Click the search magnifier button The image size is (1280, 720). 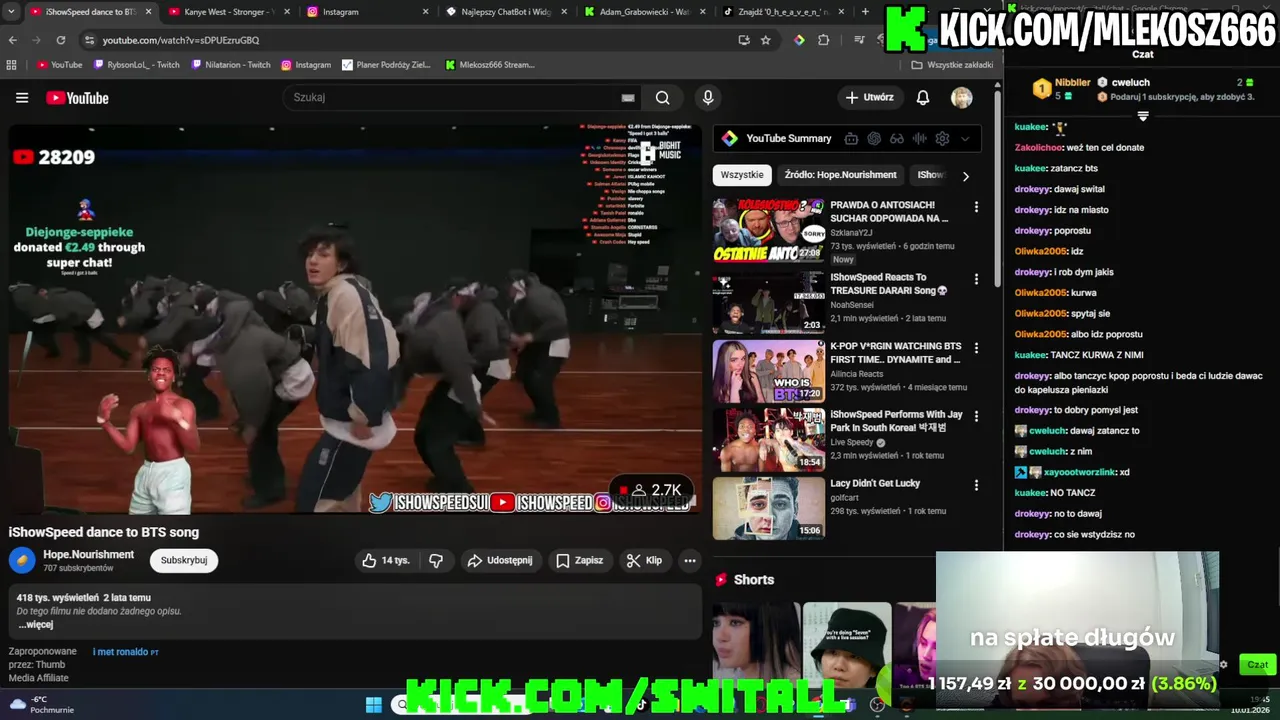[662, 97]
